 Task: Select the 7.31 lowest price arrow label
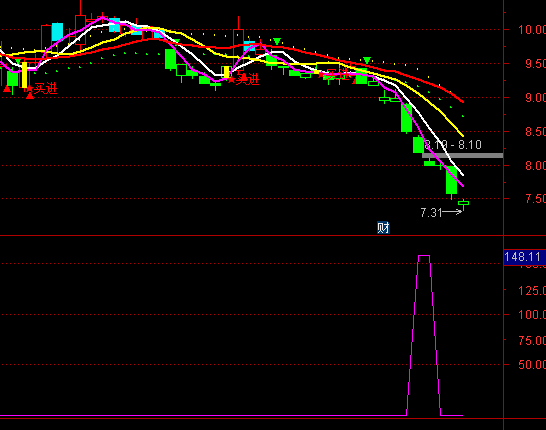441,212
